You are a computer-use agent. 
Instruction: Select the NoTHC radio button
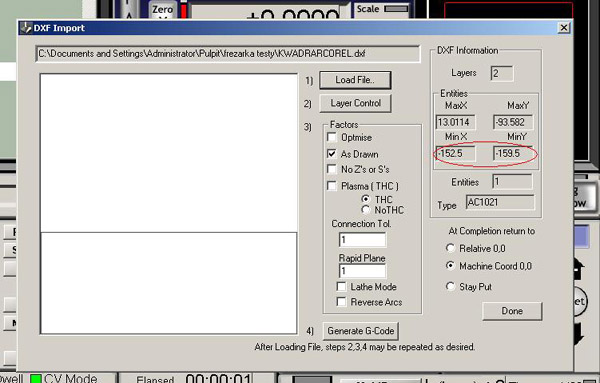tap(366, 210)
